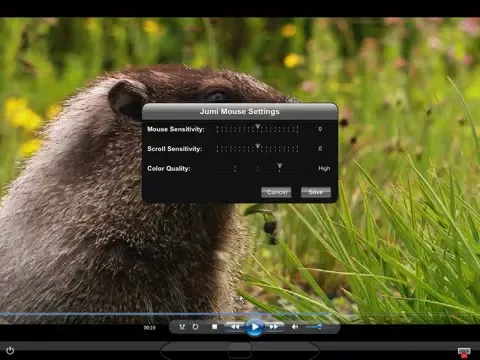Toggle shuffle in the media player
This screenshot has width=480, height=360.
click(182, 327)
